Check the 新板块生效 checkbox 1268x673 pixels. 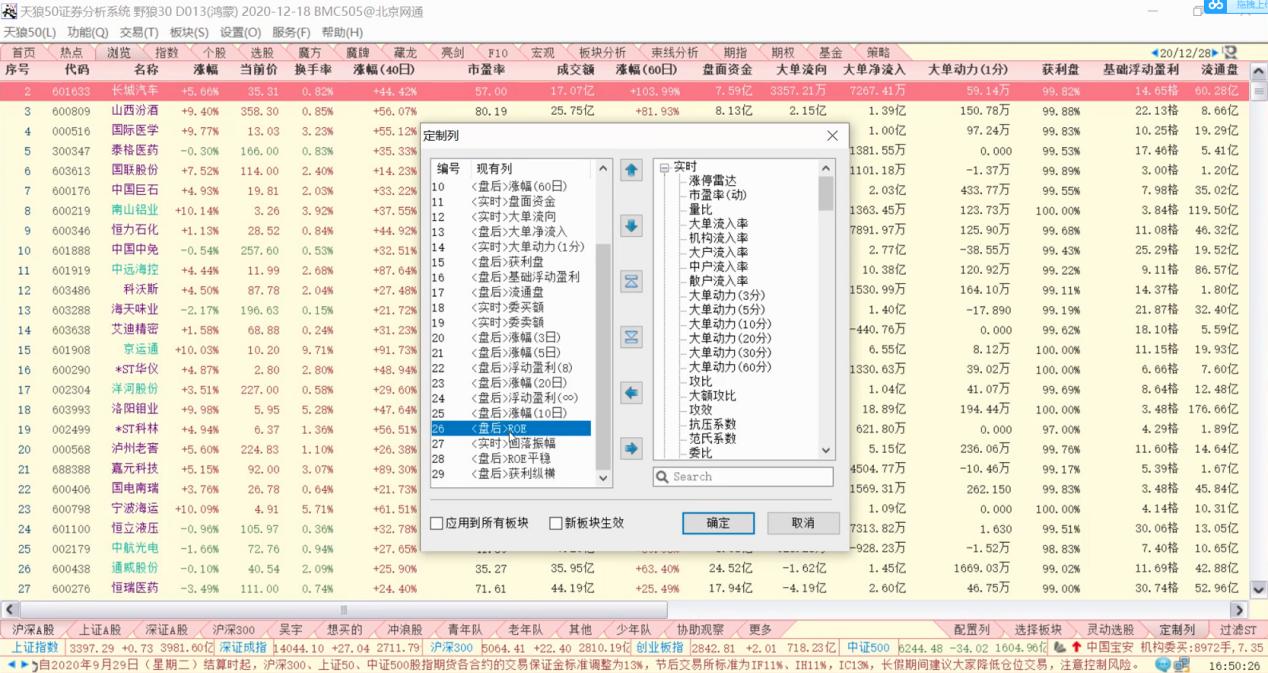click(555, 524)
